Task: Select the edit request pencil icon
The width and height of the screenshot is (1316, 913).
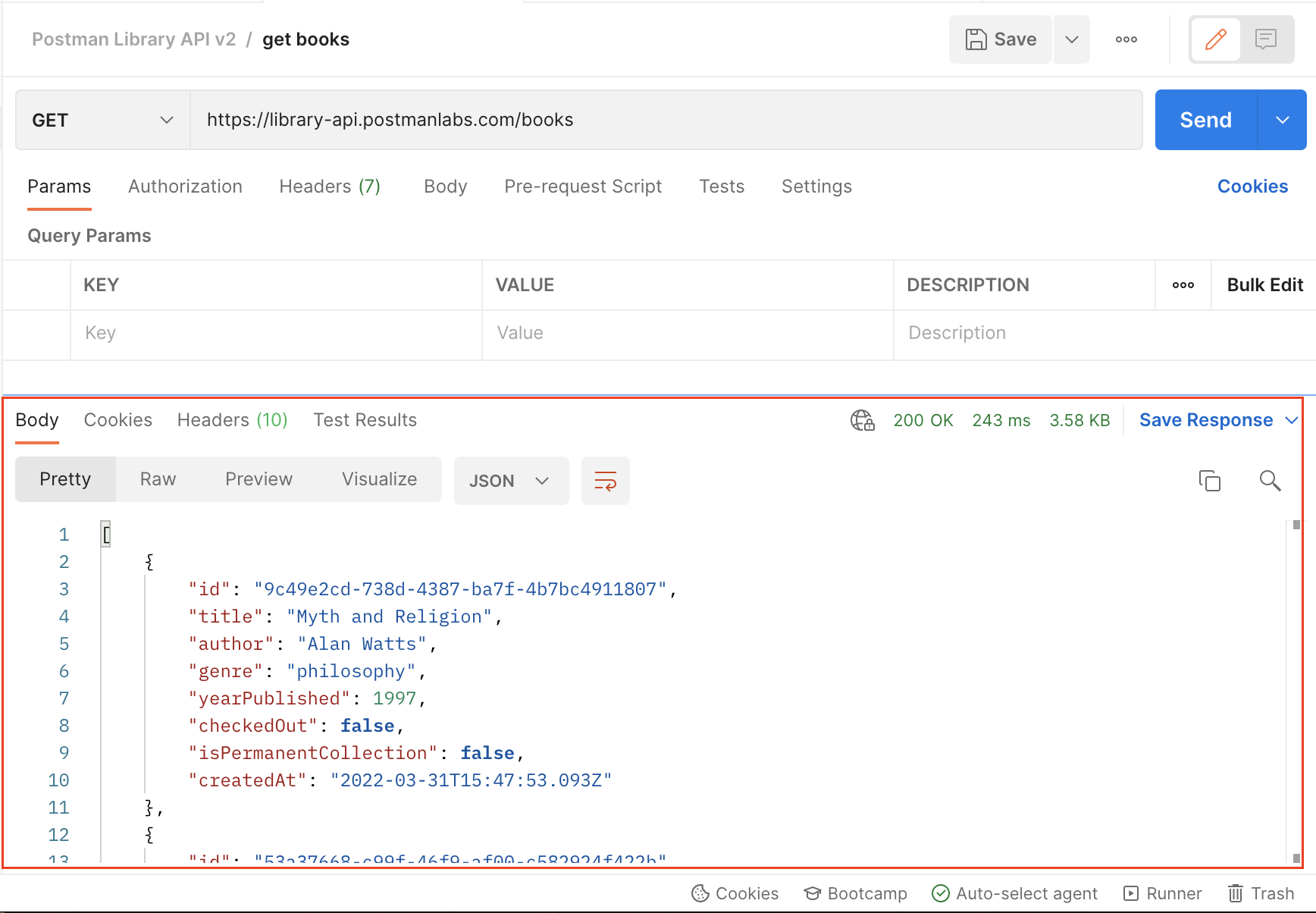Action: click(1215, 39)
